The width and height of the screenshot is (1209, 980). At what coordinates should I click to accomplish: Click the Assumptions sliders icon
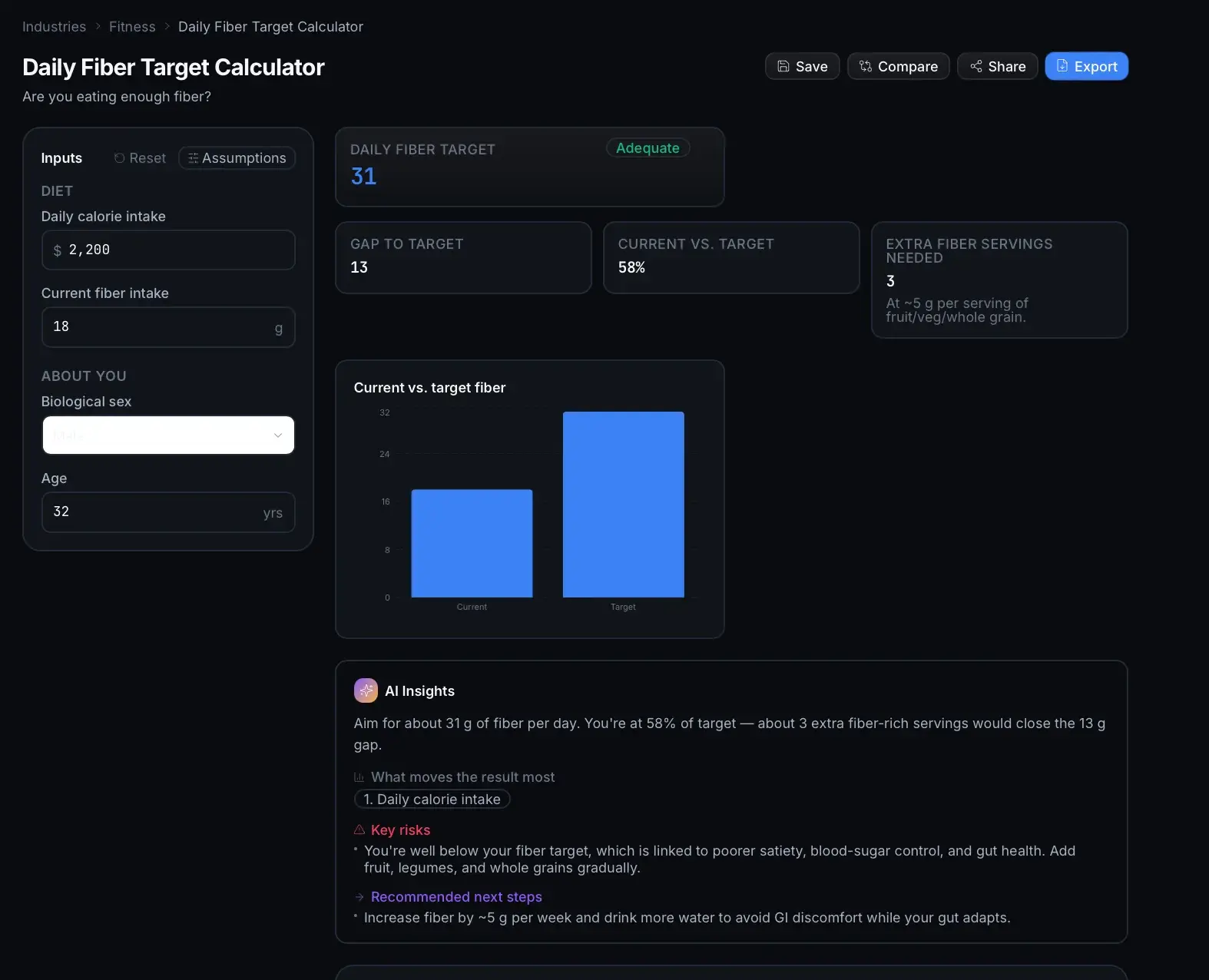194,158
